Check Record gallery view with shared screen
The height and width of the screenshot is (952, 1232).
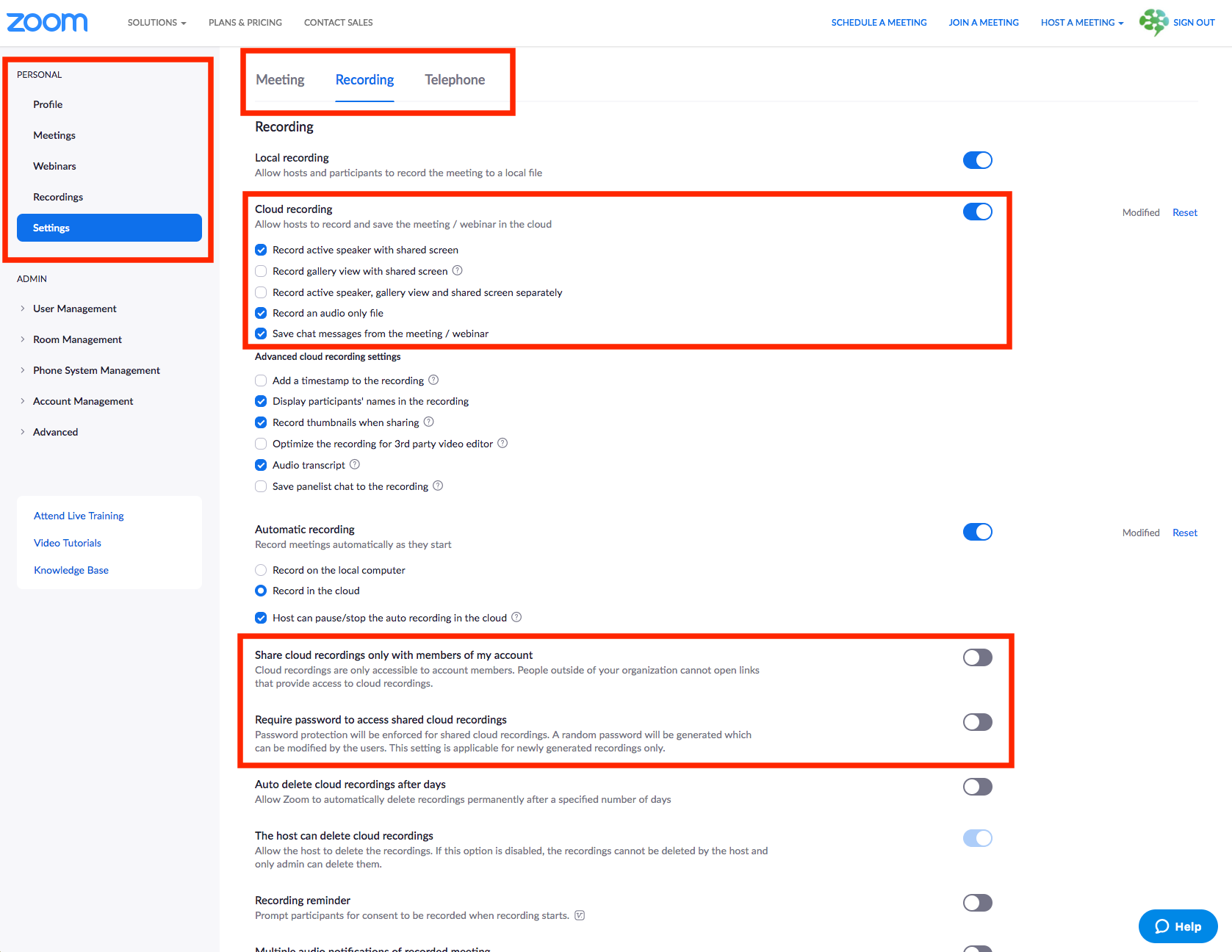pyautogui.click(x=261, y=271)
